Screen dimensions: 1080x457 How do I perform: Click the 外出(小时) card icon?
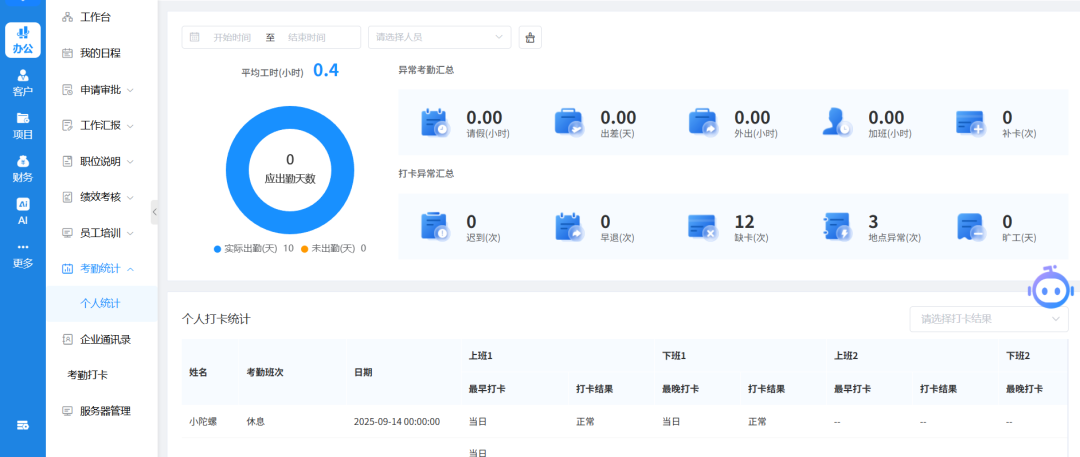point(703,123)
